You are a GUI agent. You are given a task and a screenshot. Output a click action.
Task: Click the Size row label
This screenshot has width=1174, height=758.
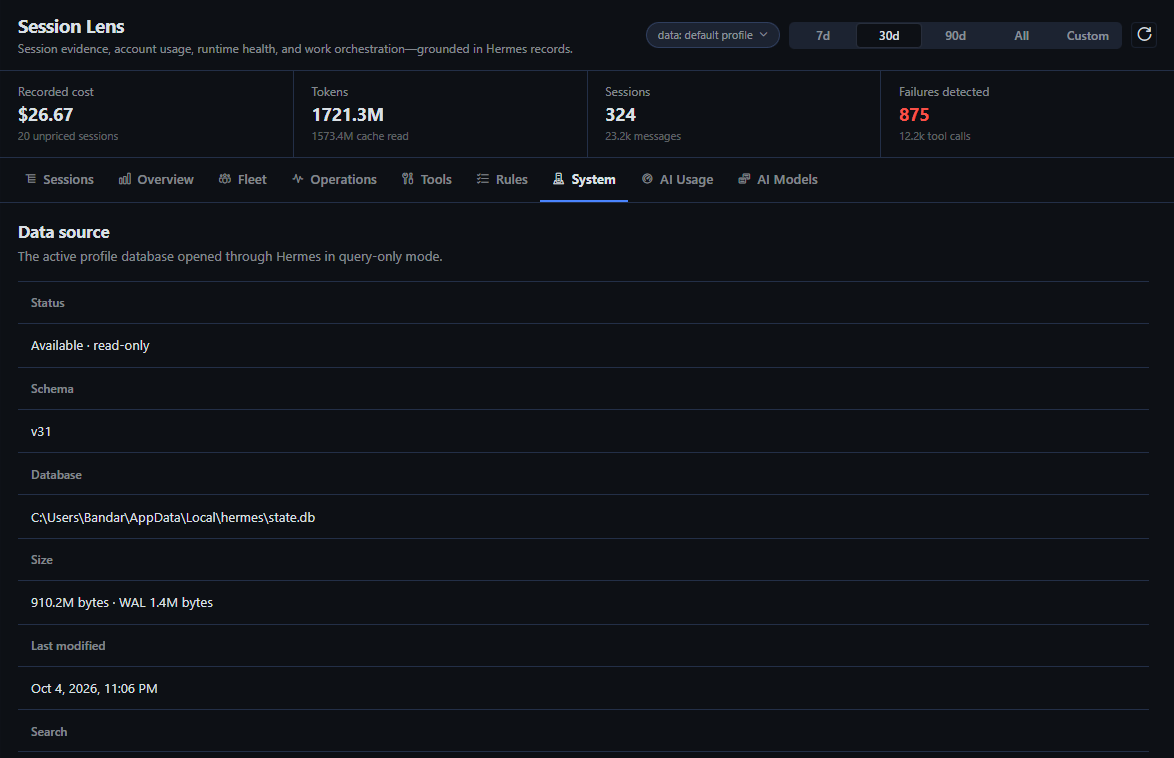42,560
